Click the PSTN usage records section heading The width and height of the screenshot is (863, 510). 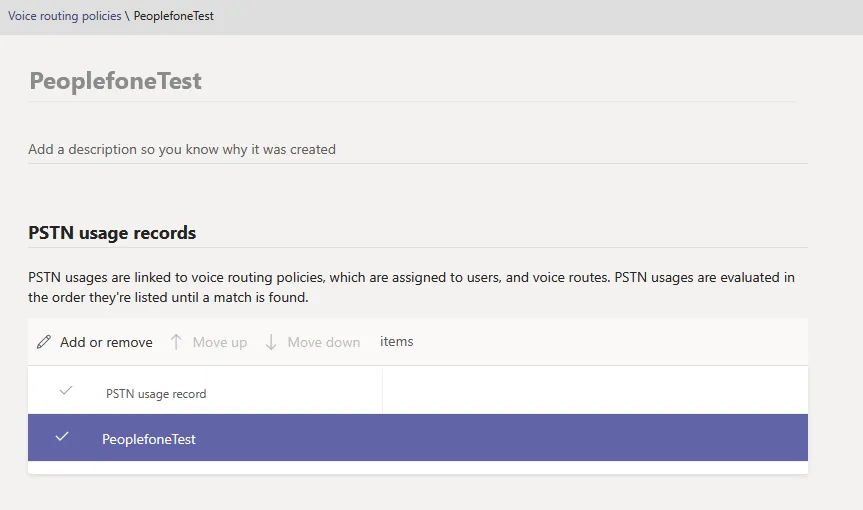point(112,233)
